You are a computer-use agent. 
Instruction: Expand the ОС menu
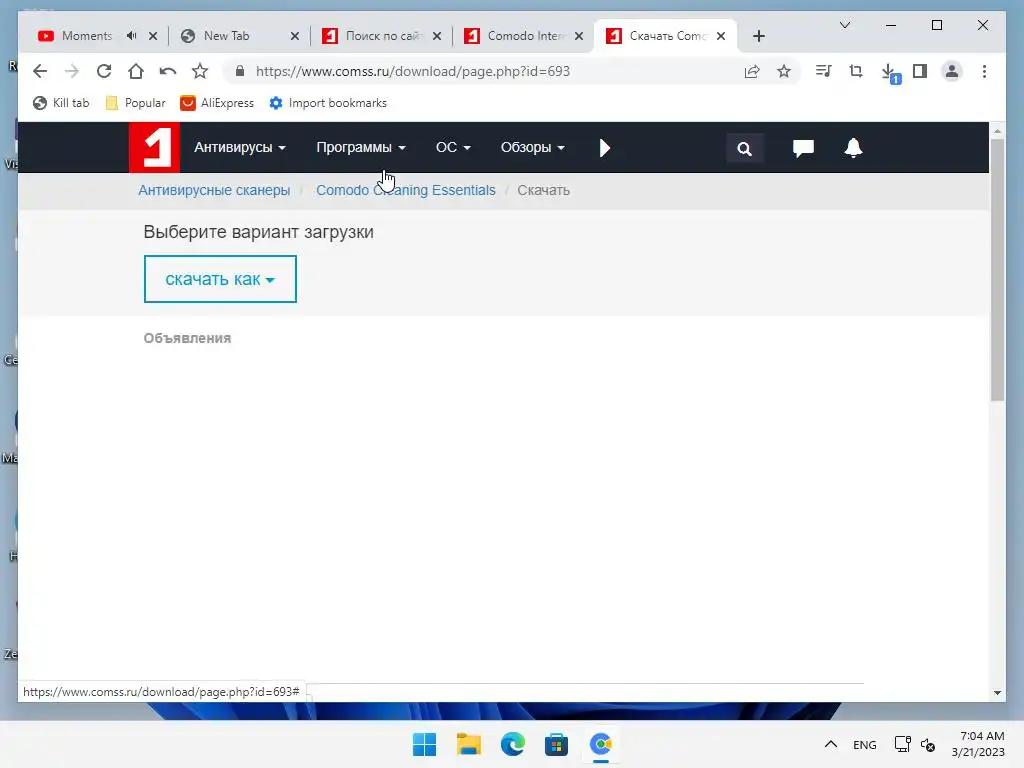pyautogui.click(x=453, y=148)
